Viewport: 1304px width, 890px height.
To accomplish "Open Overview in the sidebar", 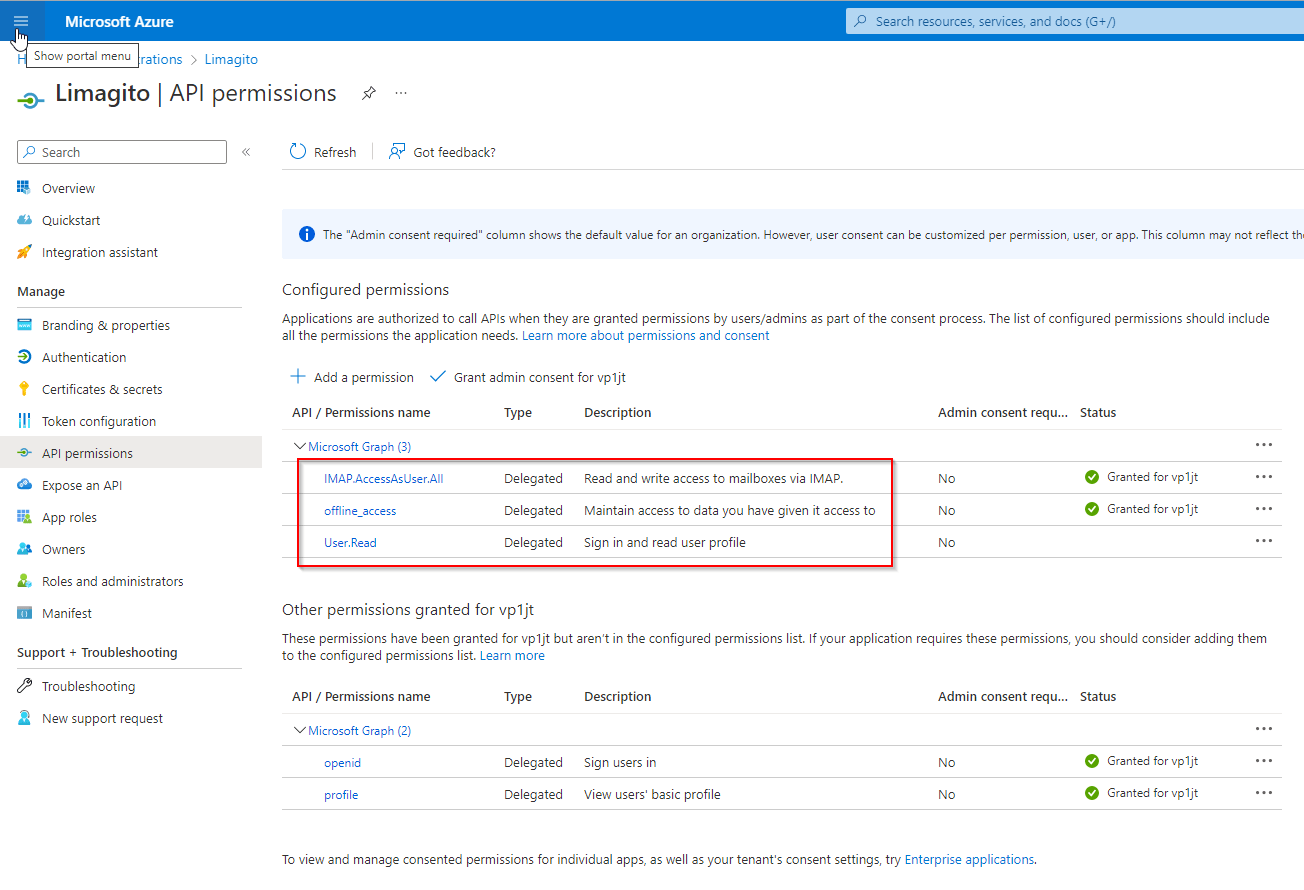I will [x=68, y=188].
